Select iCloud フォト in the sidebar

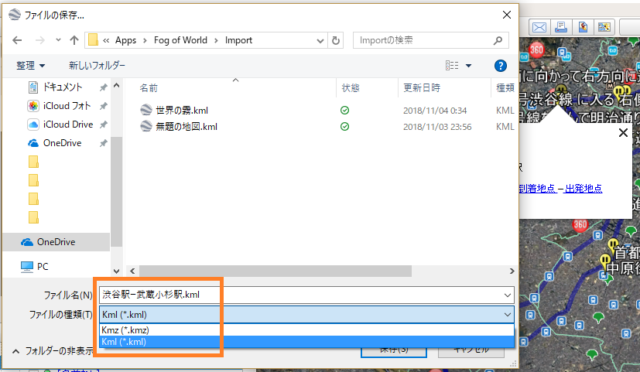point(67,106)
